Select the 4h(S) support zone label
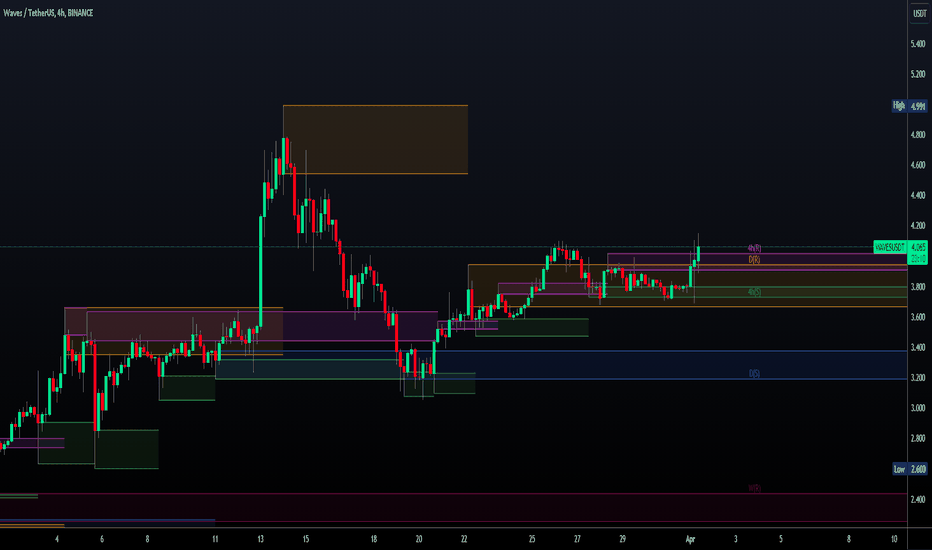This screenshot has height=550, width=932. click(754, 292)
